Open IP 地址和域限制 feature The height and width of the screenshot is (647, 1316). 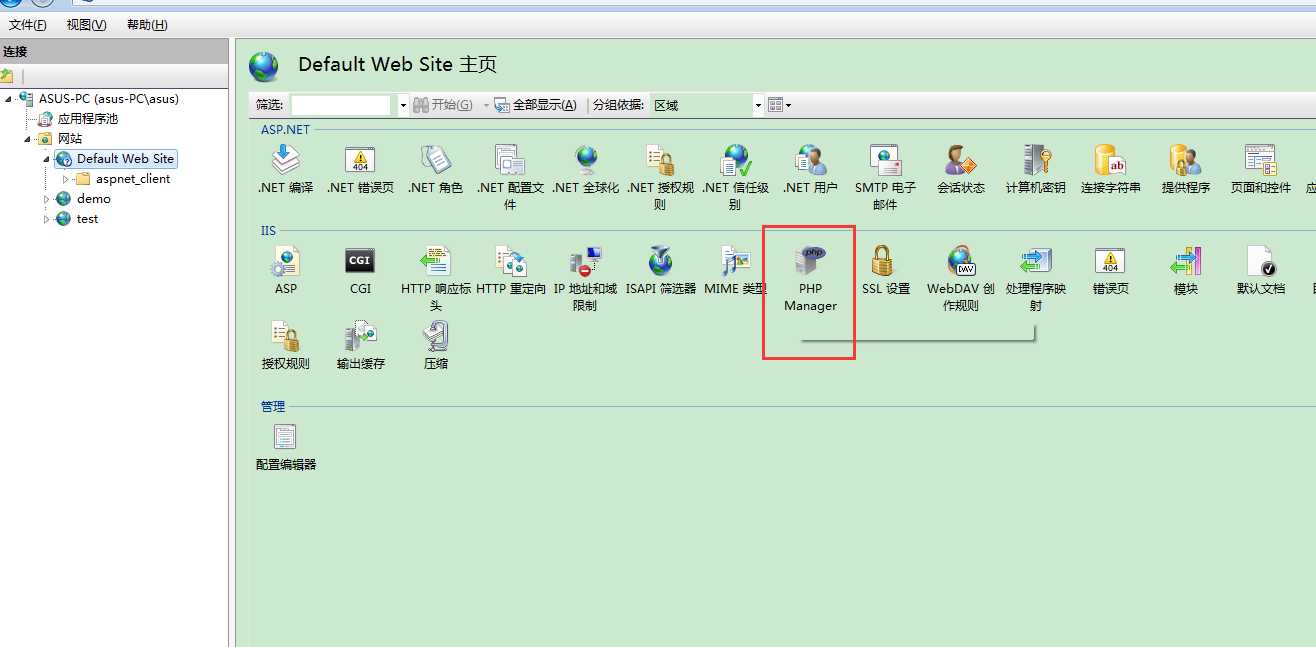pos(585,278)
